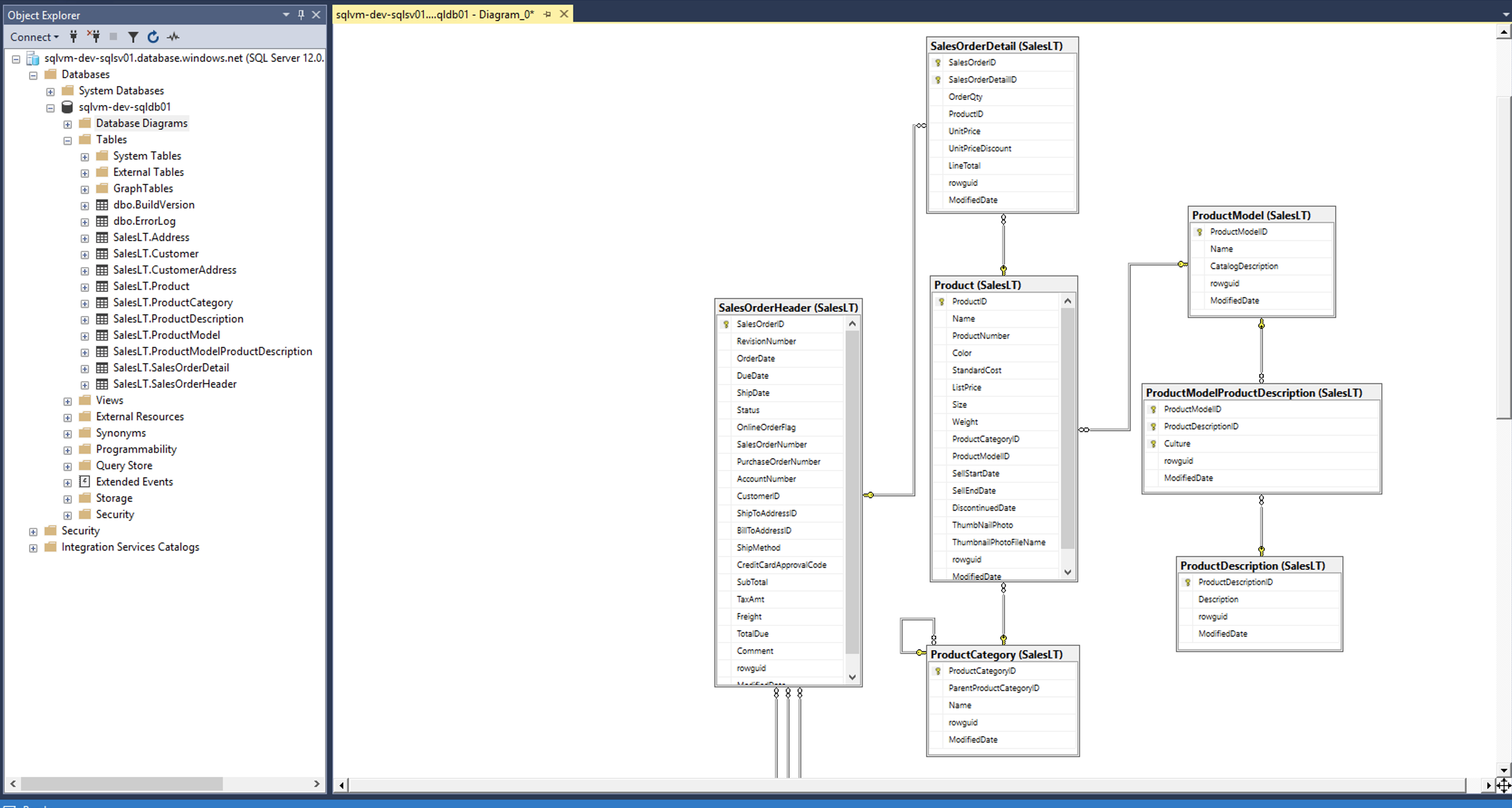
Task: Open Object Explorer window position dropdown arrow
Action: tap(286, 14)
